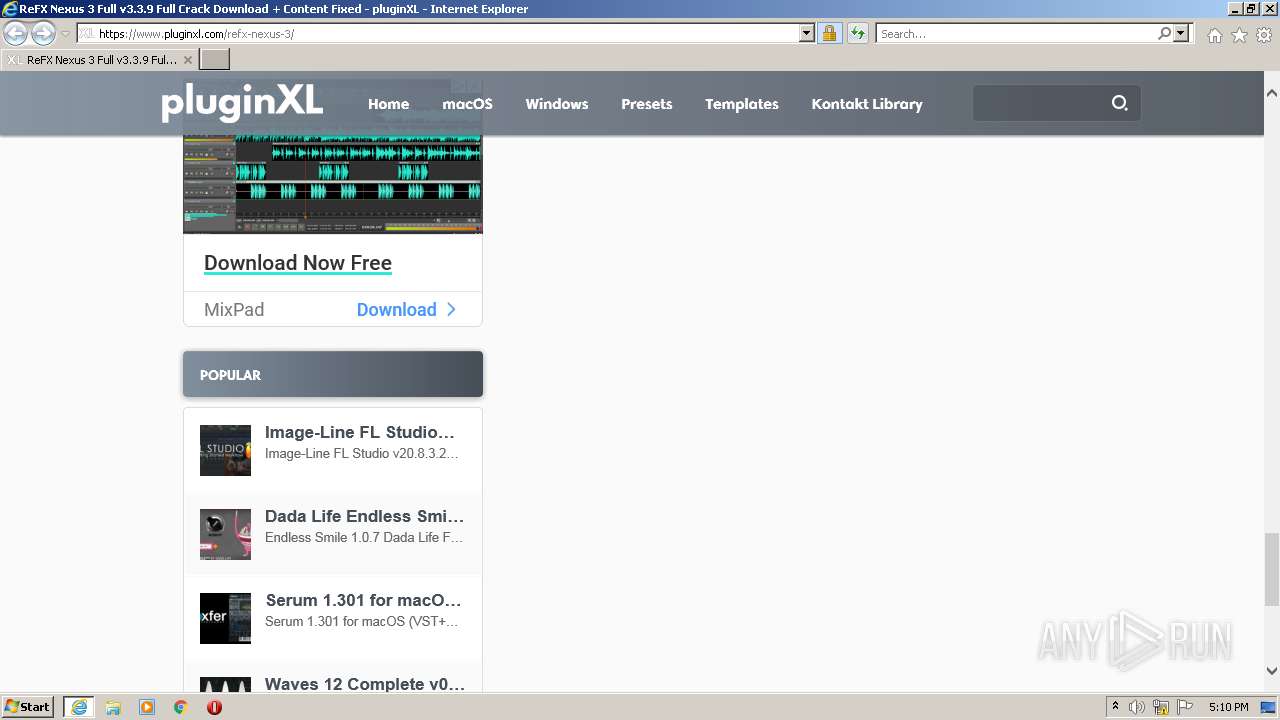Click the page scrollbar up arrow
Screen dimensions: 1280x720
pos(1271,93)
